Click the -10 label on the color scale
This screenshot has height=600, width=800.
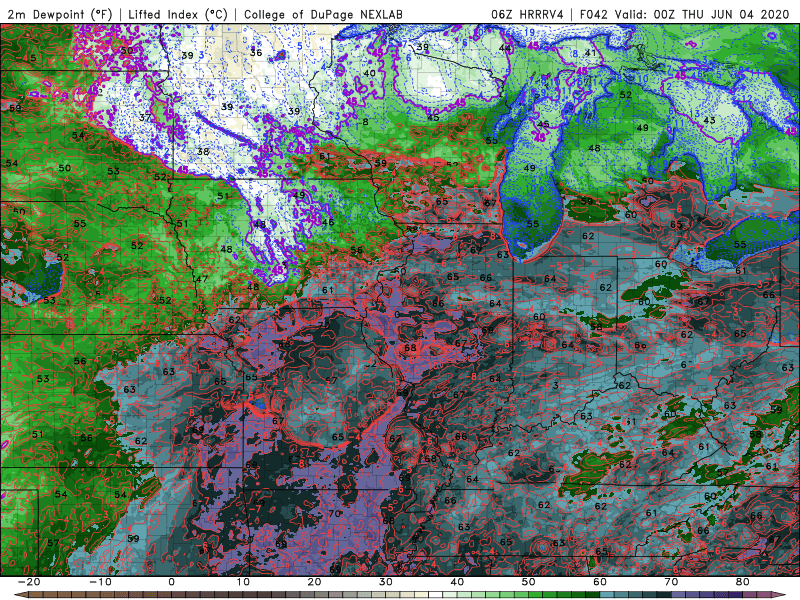[x=100, y=582]
